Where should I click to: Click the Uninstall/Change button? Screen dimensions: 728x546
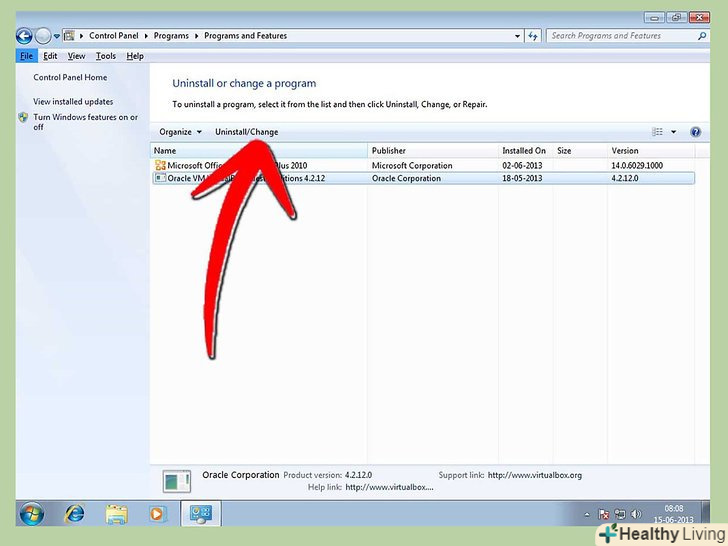[x=246, y=132]
